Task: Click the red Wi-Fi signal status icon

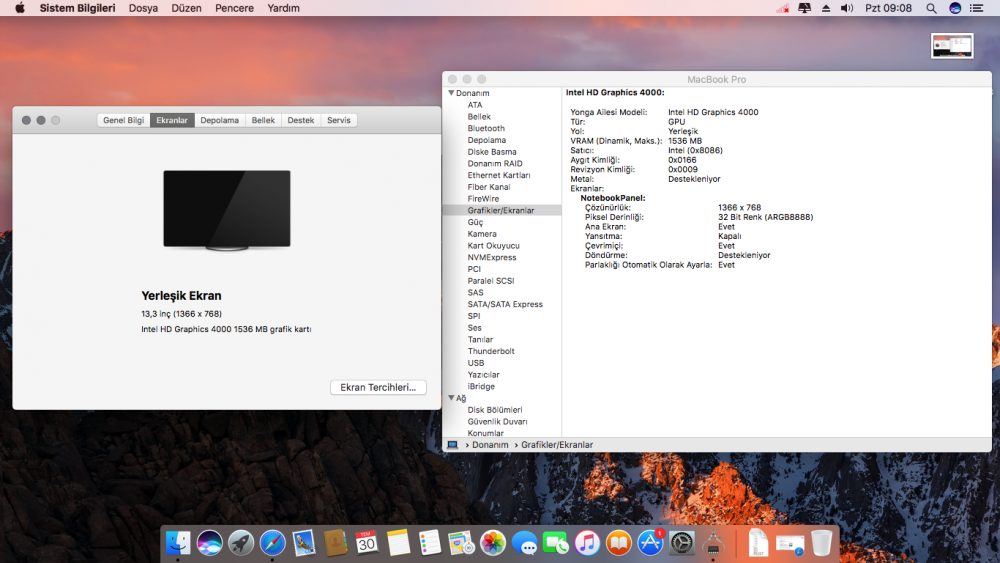Action: click(783, 8)
